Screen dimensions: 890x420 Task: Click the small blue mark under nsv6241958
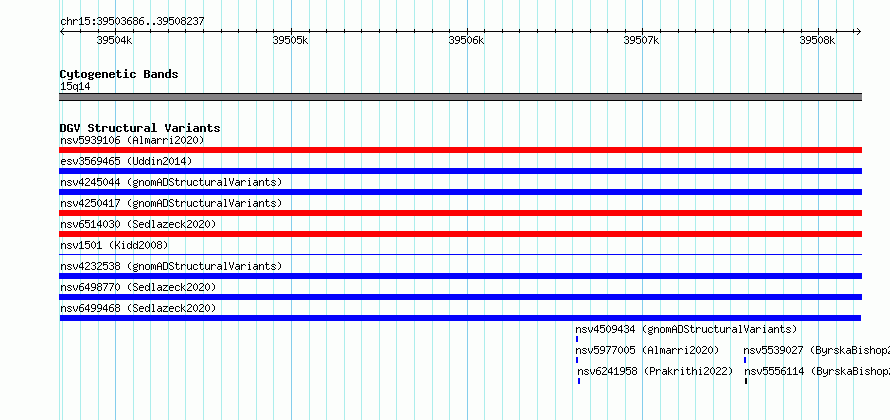point(579,381)
